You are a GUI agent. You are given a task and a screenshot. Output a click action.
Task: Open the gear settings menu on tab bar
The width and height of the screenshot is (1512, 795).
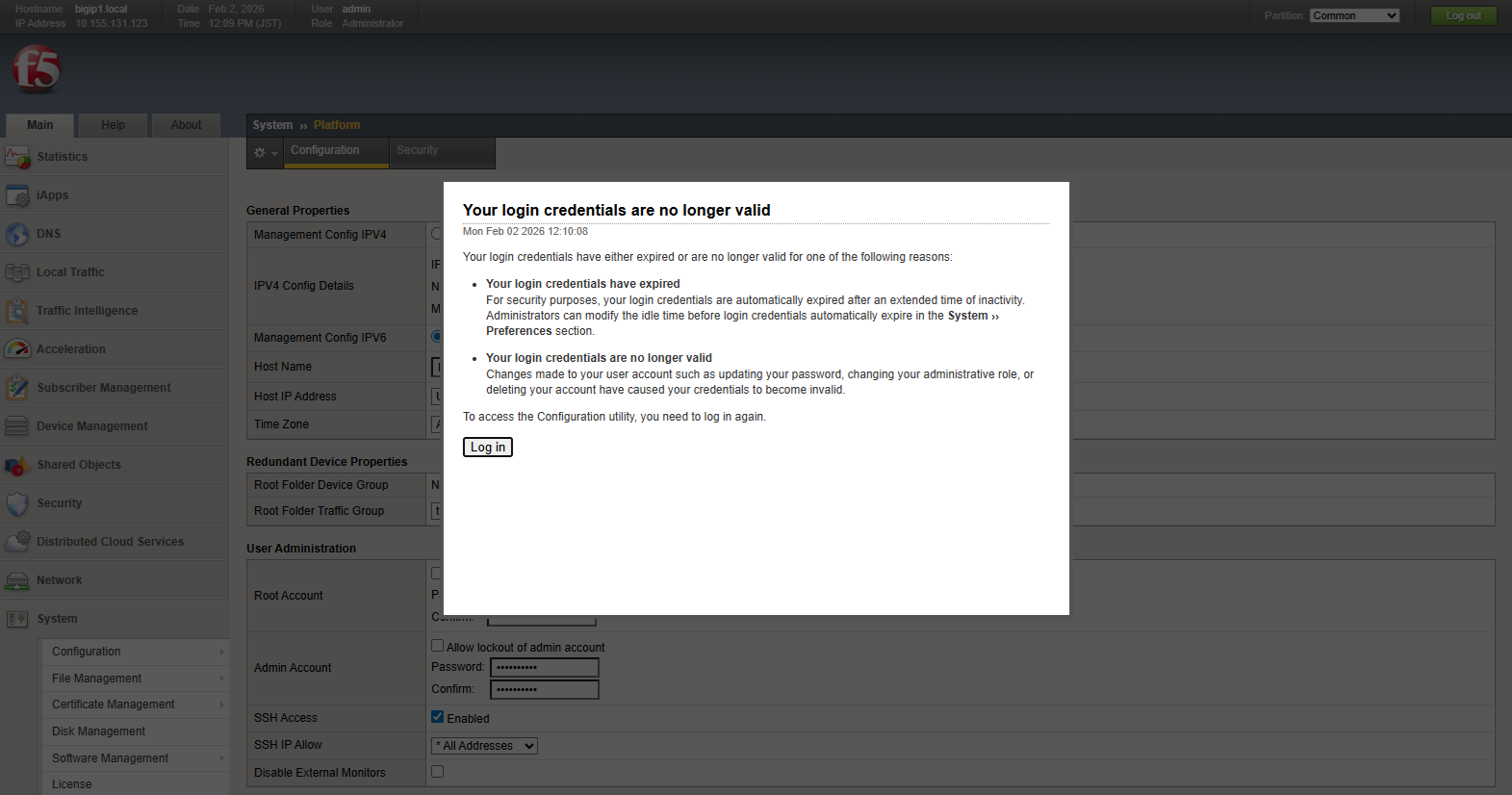pyautogui.click(x=265, y=152)
